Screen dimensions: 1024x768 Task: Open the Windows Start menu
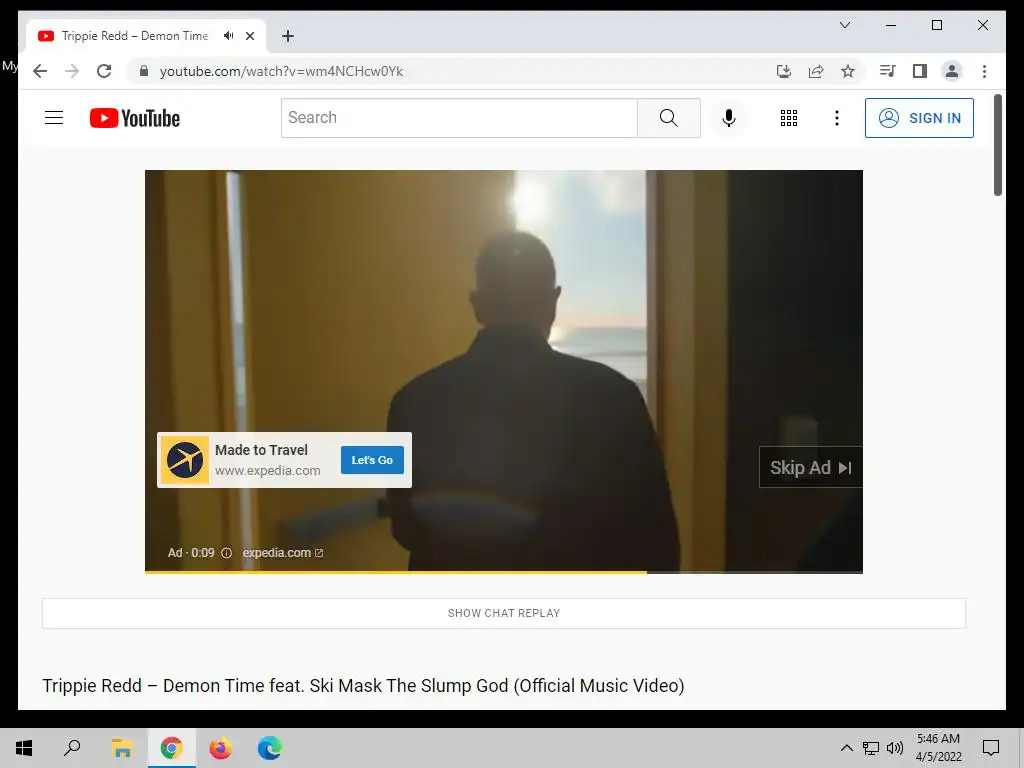point(24,748)
